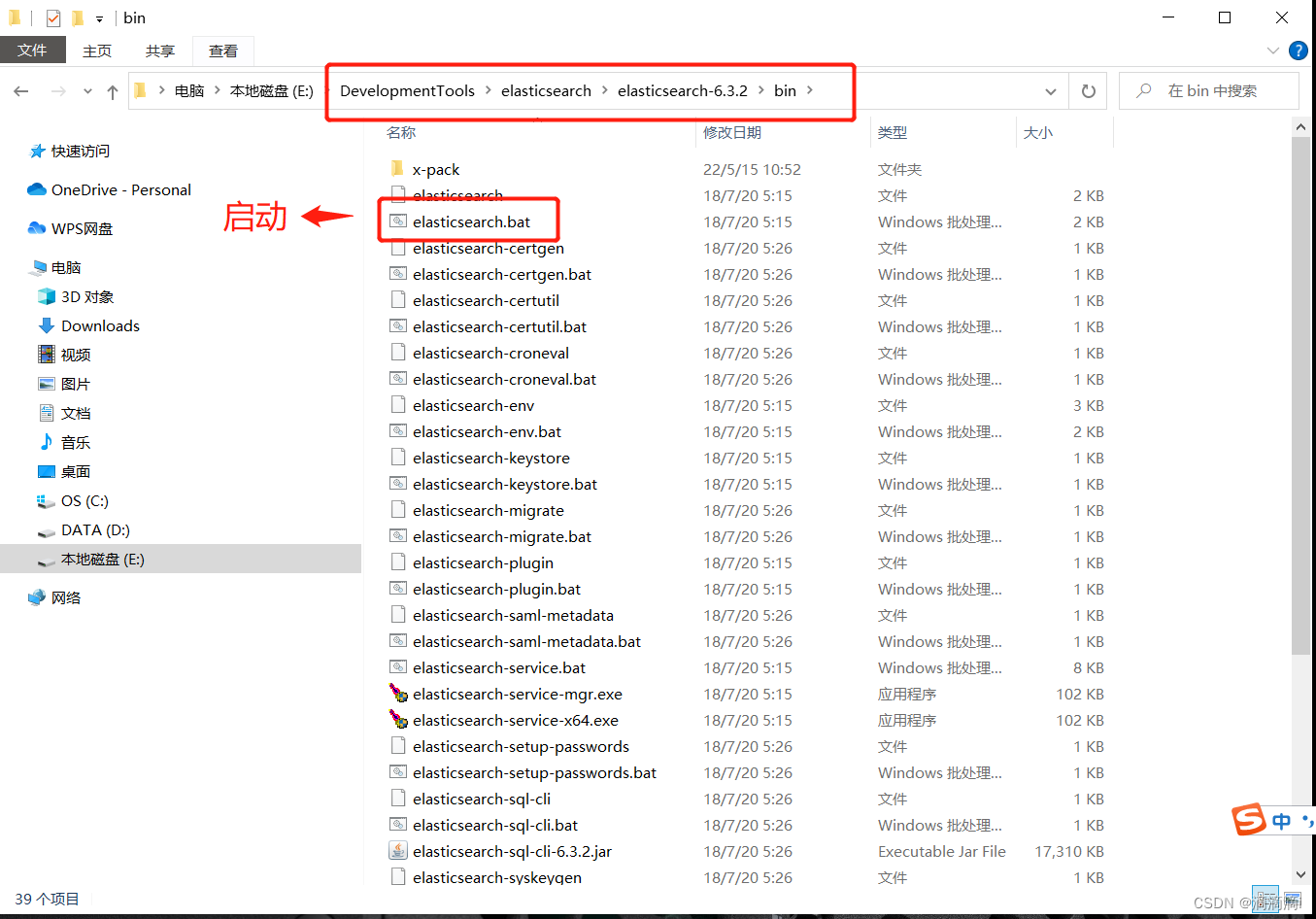Viewport: 1316px width, 919px height.
Task: Click the scrollbar down arrow
Action: click(1300, 874)
